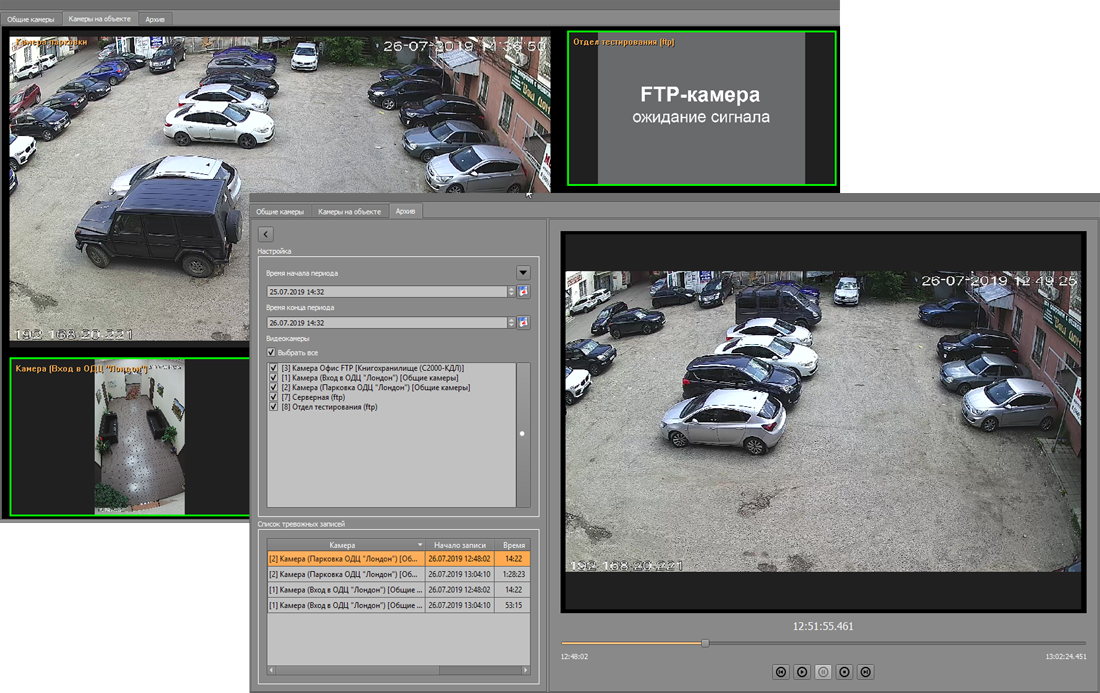Uncheck the '[7] Серверная (ftp)' camera
The image size is (1100, 693).
(274, 397)
